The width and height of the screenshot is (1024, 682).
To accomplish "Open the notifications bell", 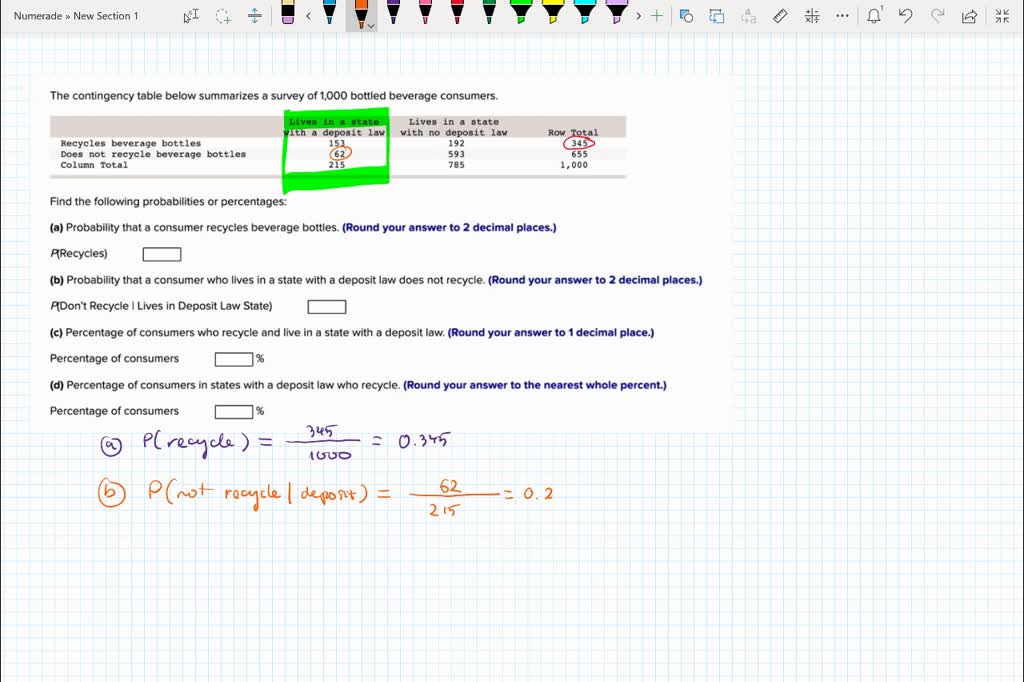I will tap(874, 16).
